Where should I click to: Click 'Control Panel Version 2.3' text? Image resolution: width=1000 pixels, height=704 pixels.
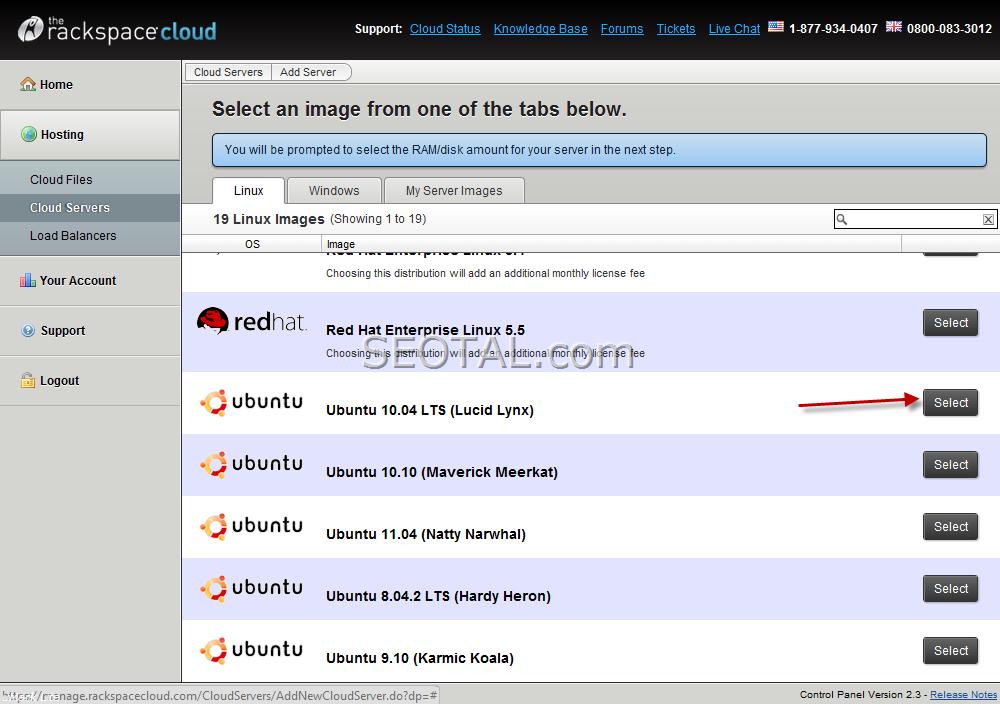(860, 694)
